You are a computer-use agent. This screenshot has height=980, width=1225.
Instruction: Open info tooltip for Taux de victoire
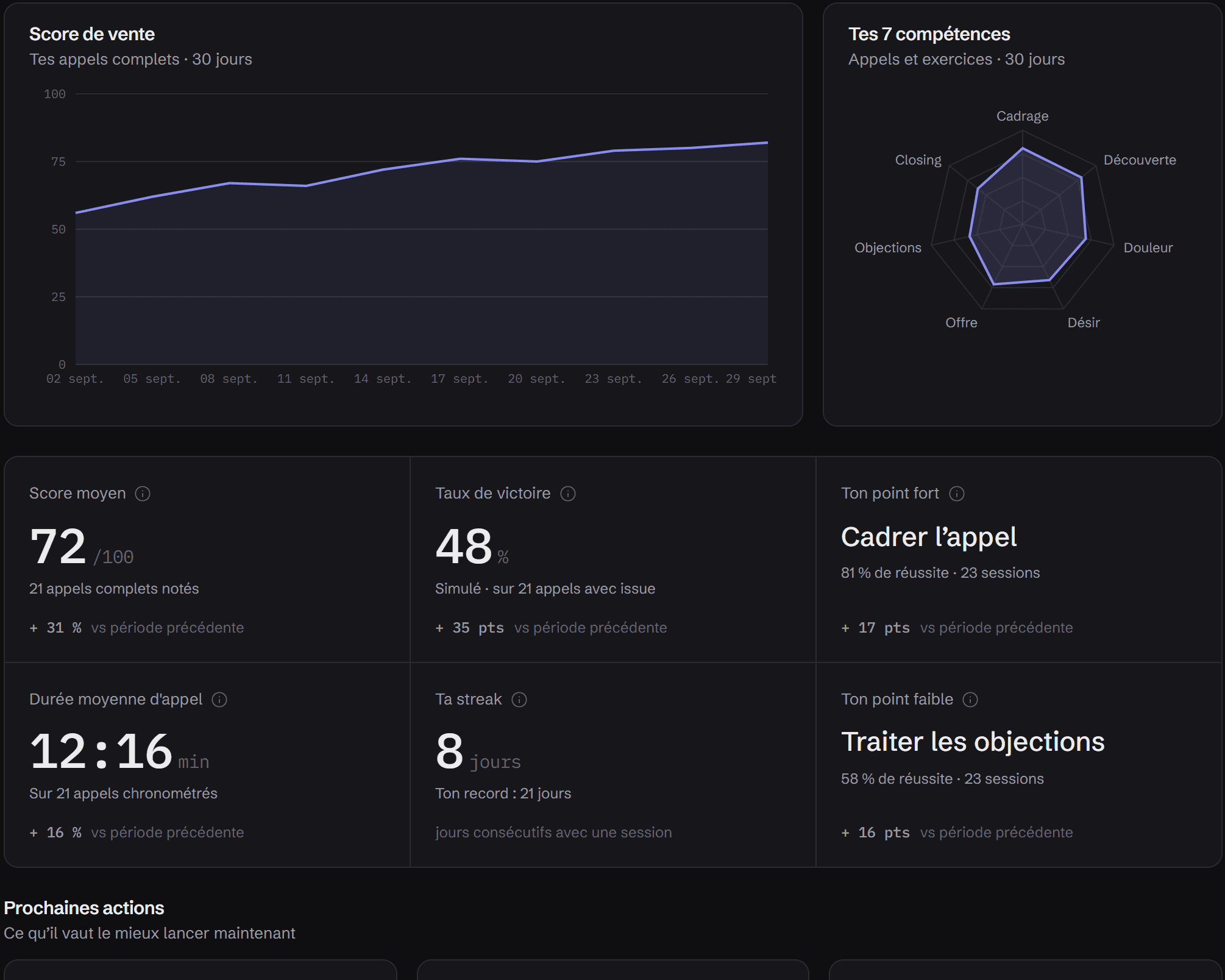click(568, 494)
